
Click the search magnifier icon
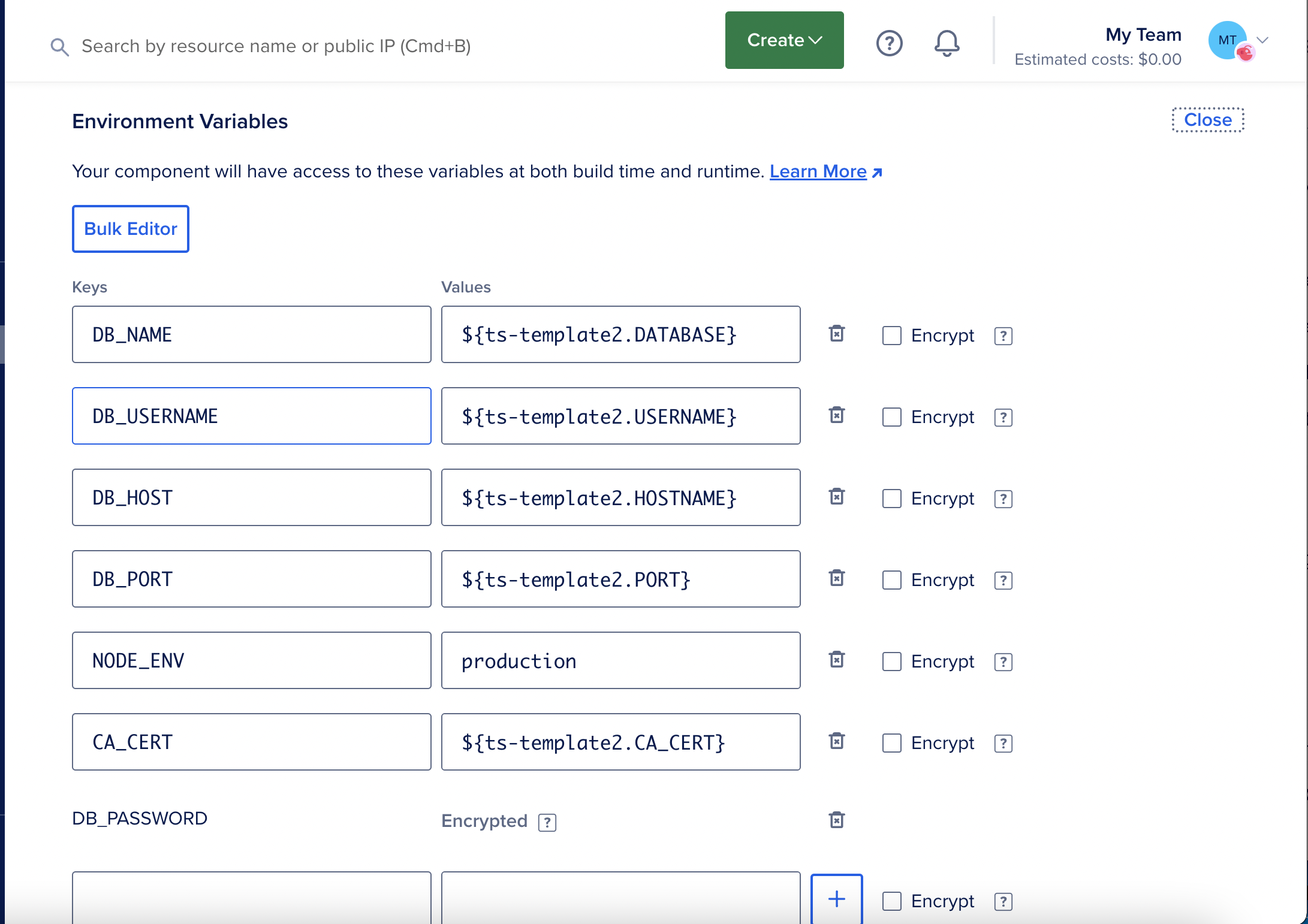pyautogui.click(x=59, y=46)
